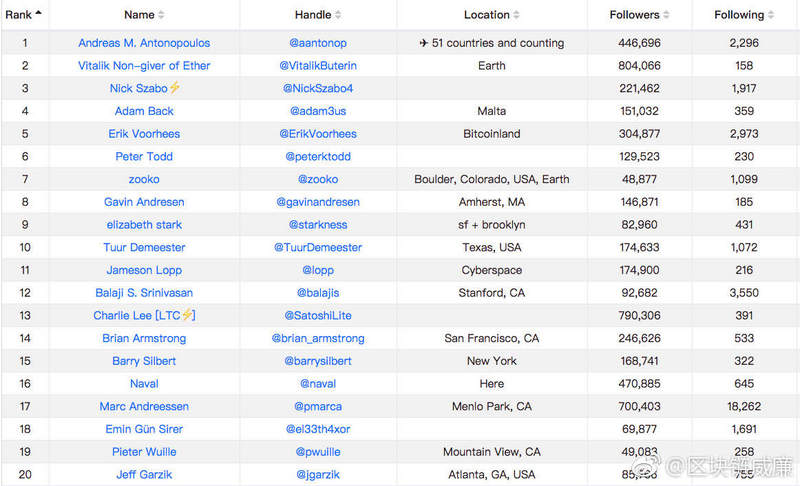Sort by the Followers column arrows

click(x=667, y=15)
